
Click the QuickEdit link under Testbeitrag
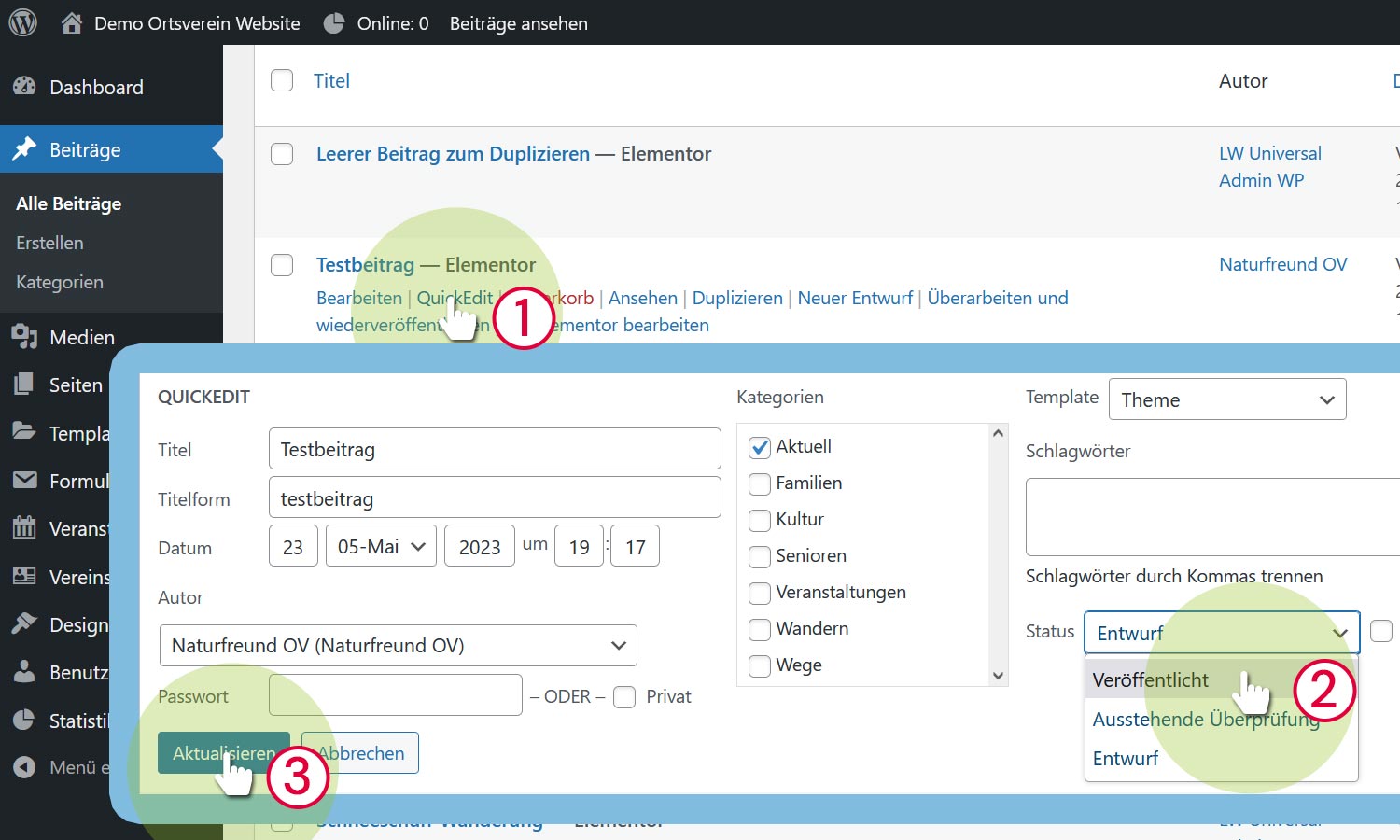click(x=455, y=298)
